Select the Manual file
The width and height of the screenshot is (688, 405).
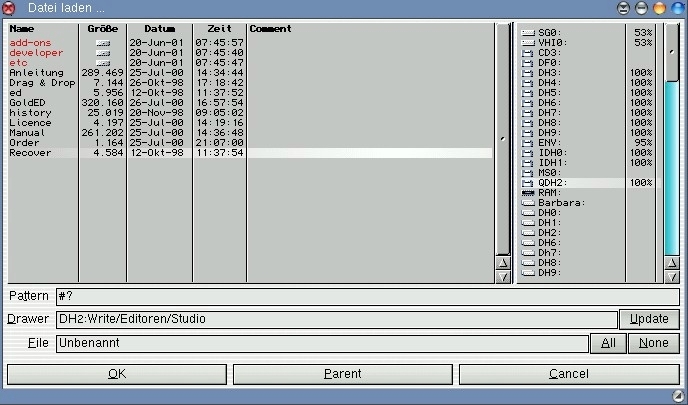click(27, 133)
